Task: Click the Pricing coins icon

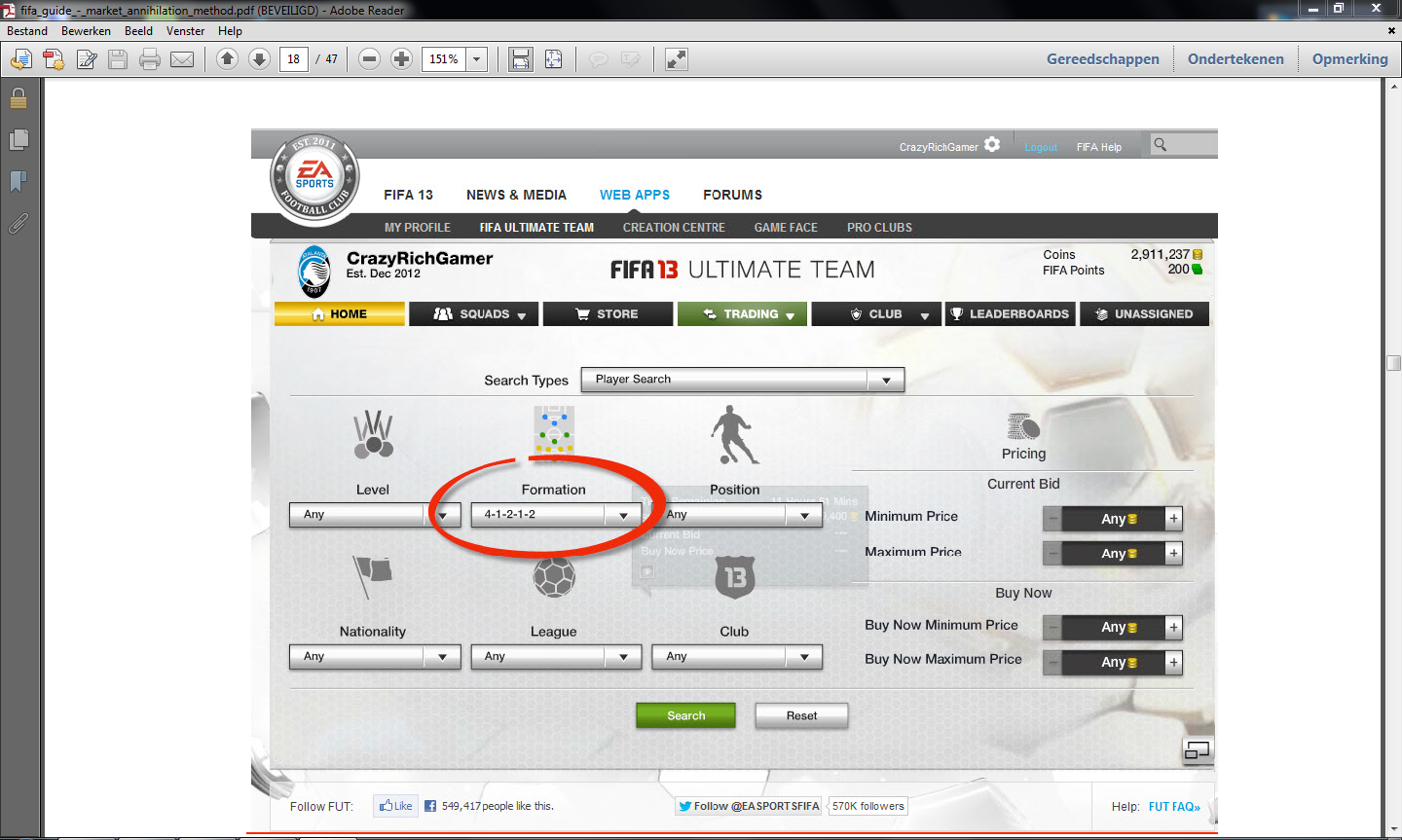Action: 1023,426
